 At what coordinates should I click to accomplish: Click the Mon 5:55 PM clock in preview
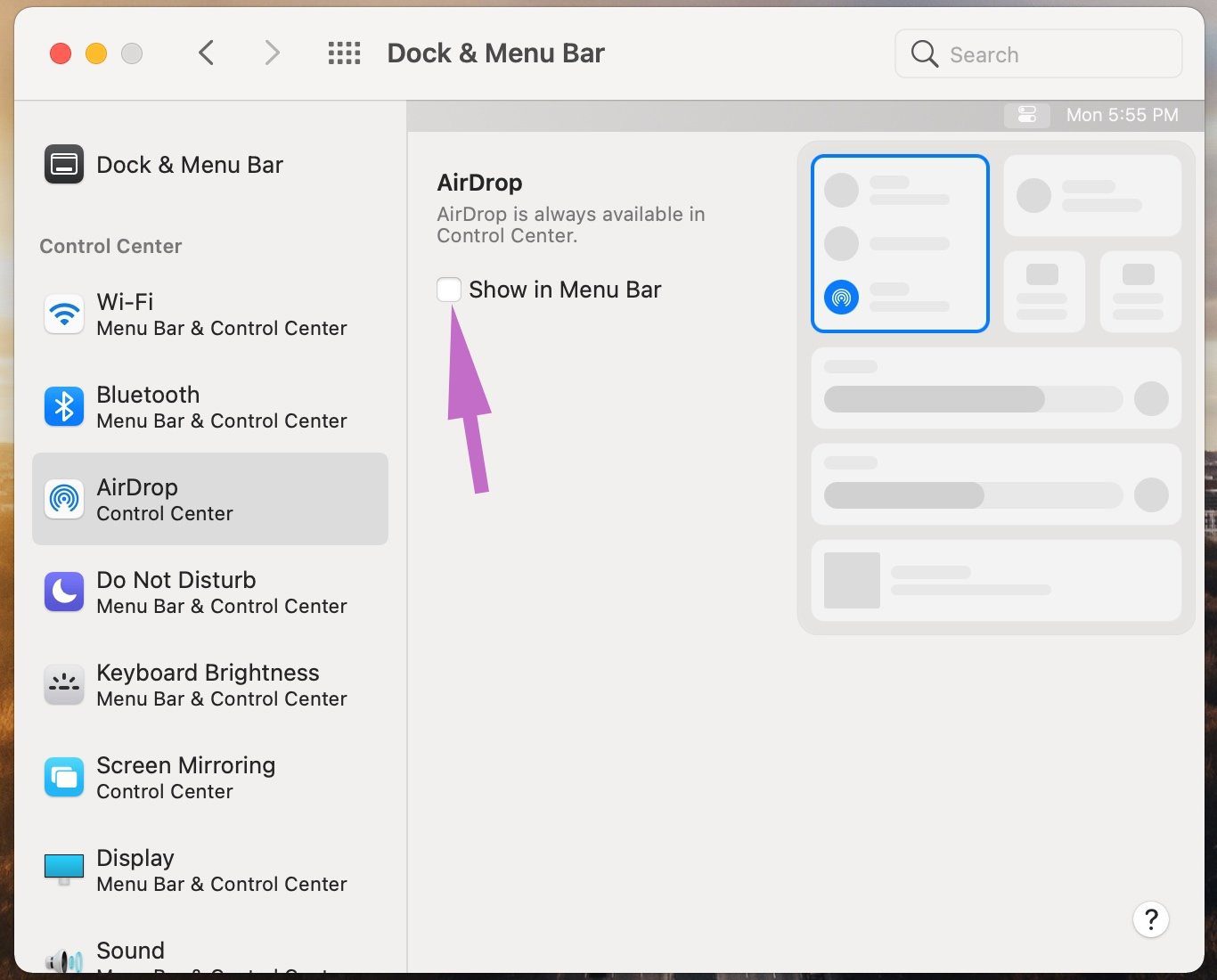[x=1122, y=115]
